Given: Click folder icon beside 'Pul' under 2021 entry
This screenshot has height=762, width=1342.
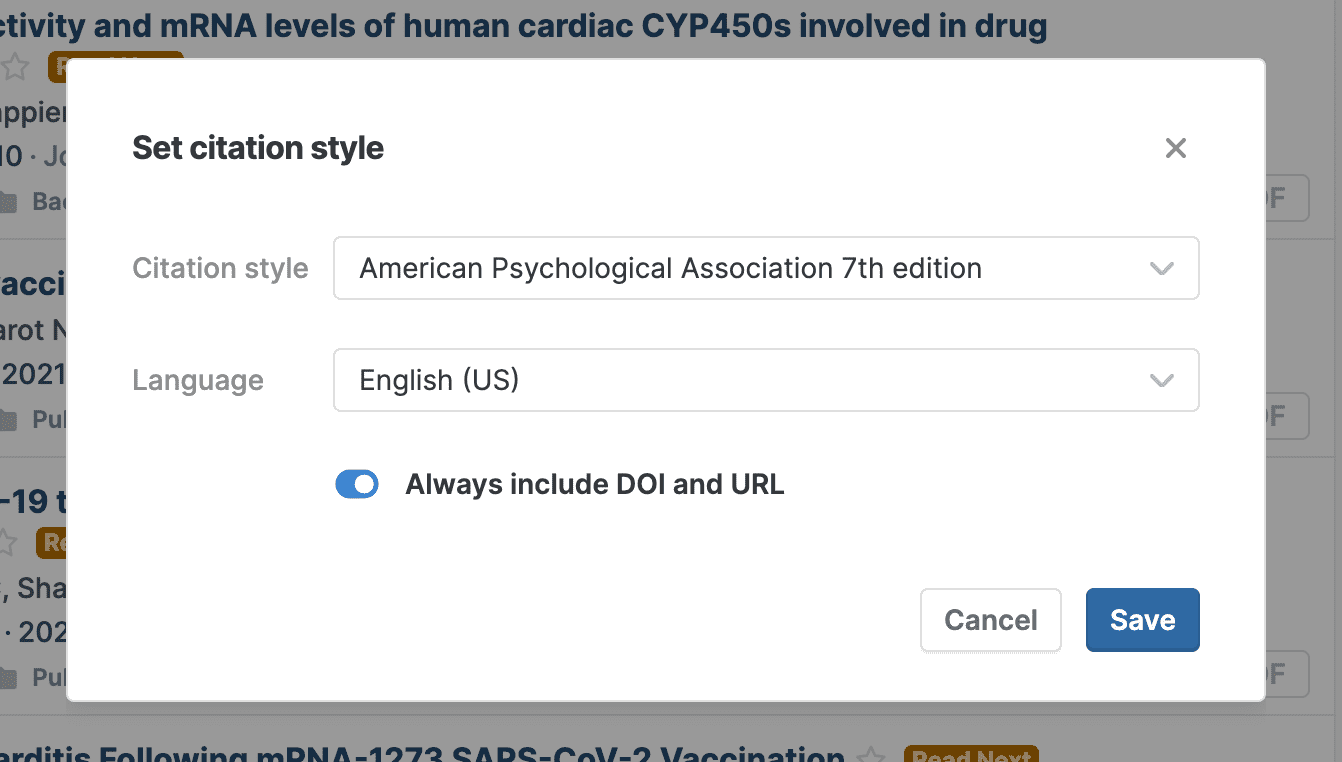Looking at the screenshot, I should point(8,420).
